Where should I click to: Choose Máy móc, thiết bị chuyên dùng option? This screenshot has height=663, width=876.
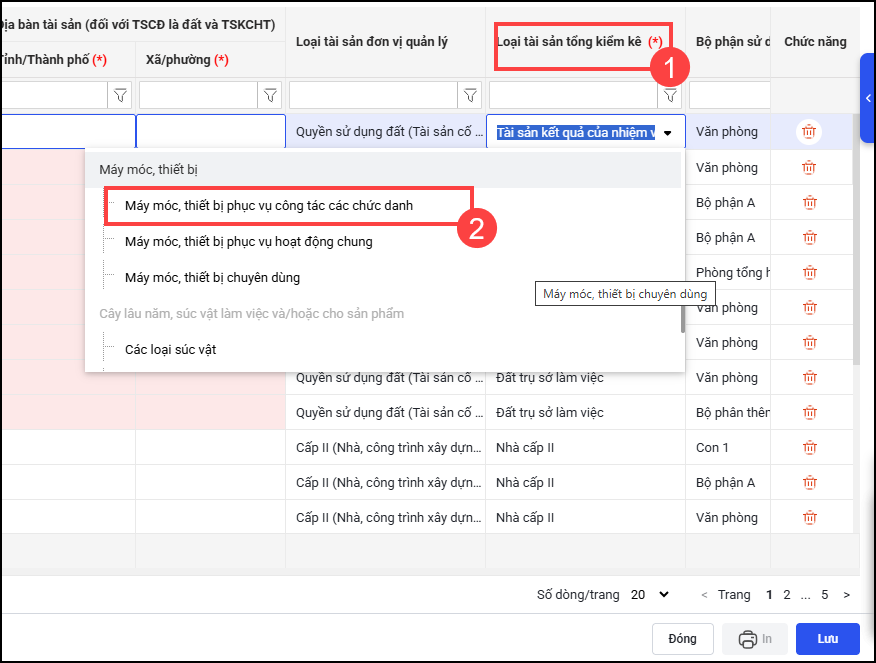pos(212,277)
